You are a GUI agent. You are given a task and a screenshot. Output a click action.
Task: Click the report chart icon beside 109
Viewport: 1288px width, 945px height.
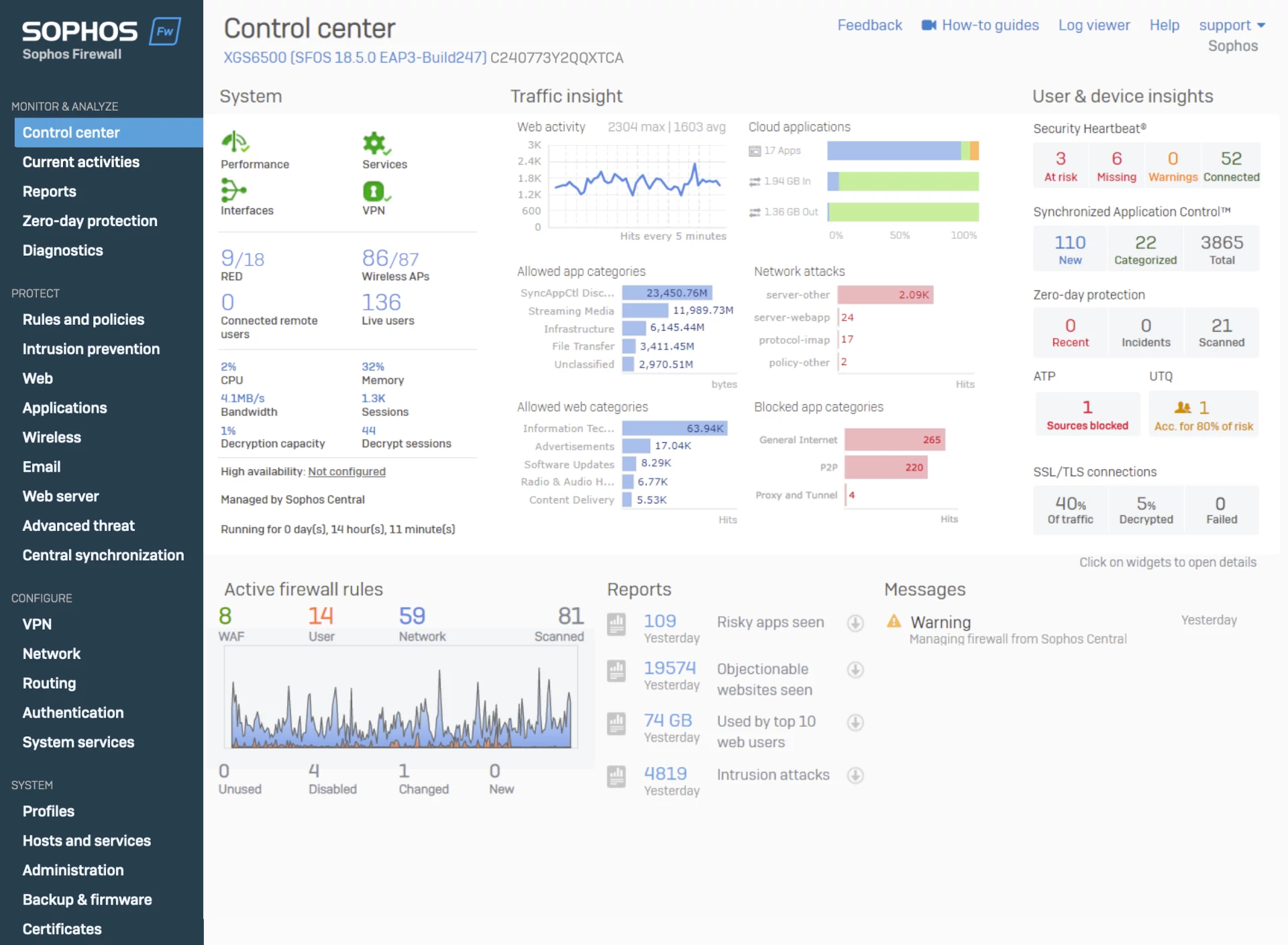coord(616,624)
